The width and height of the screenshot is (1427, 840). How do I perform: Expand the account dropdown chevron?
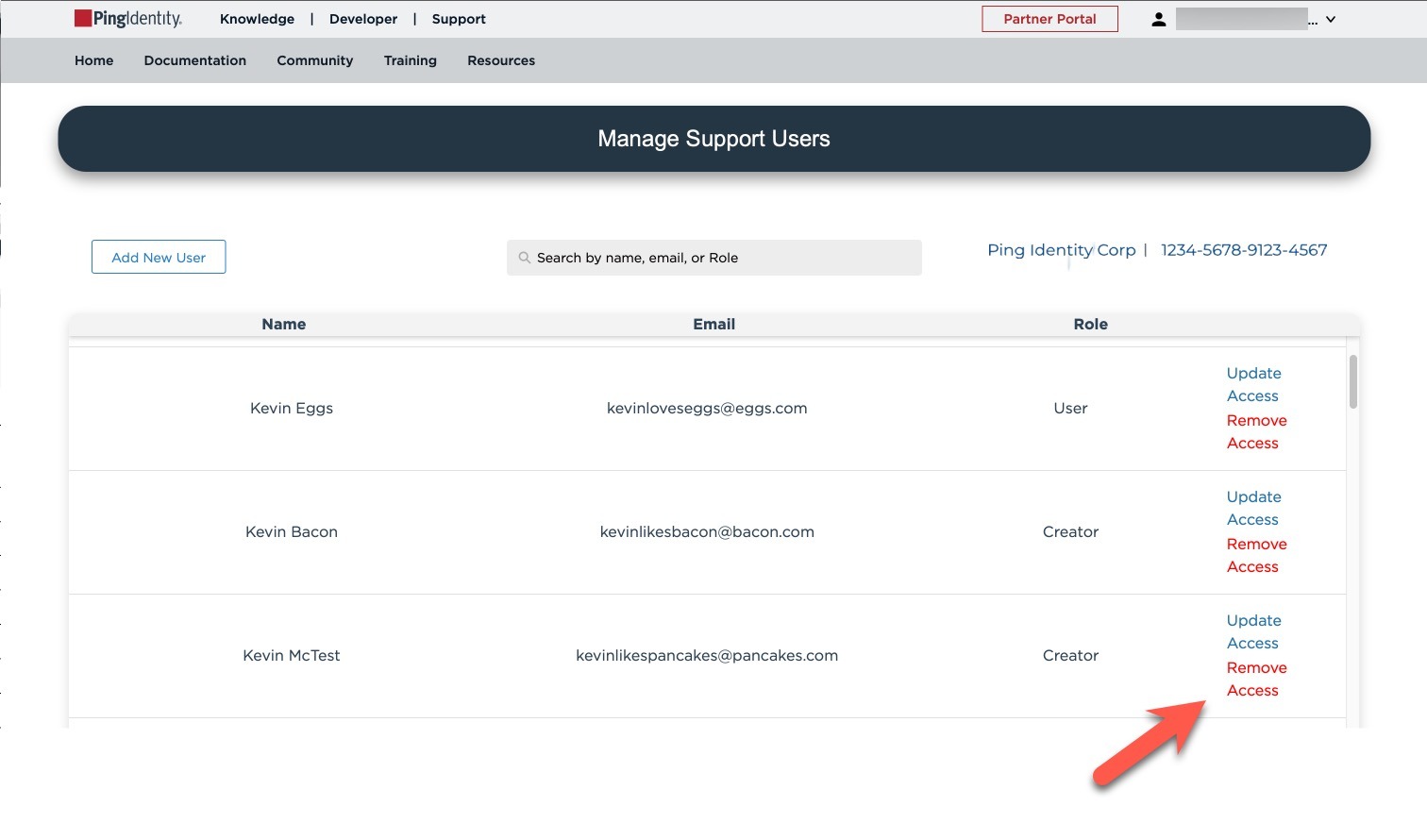coord(1331,19)
